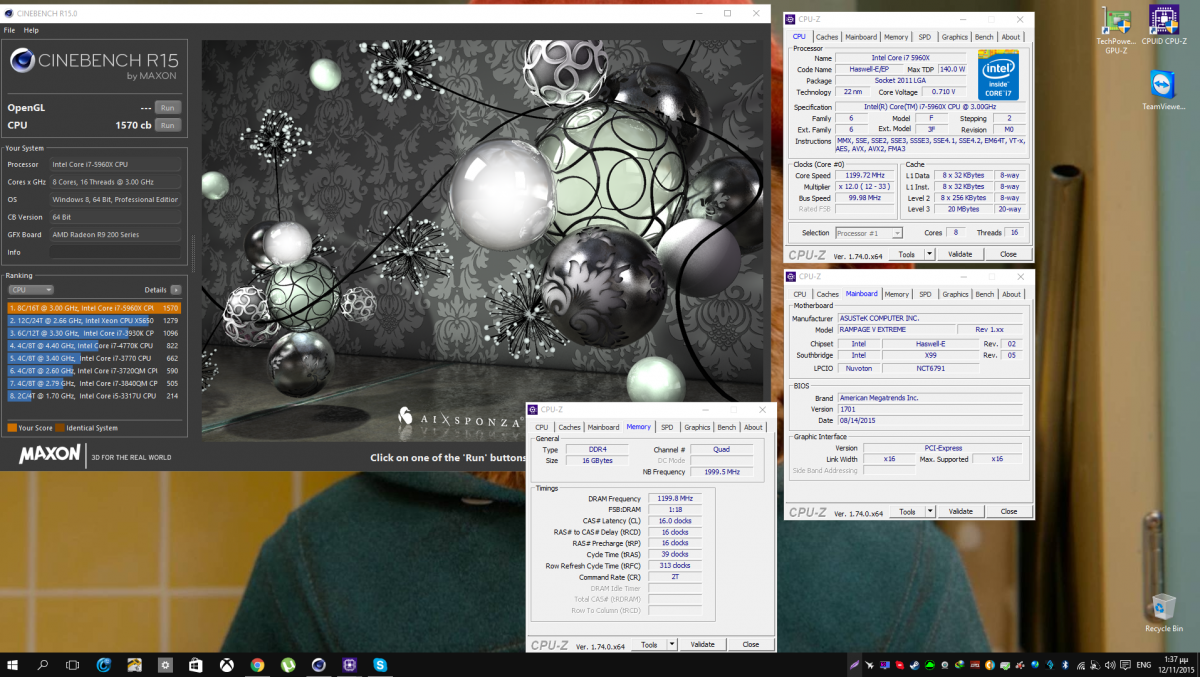Open SPD tab in CPU-Z CPU window
1200x677 pixels.
click(924, 37)
